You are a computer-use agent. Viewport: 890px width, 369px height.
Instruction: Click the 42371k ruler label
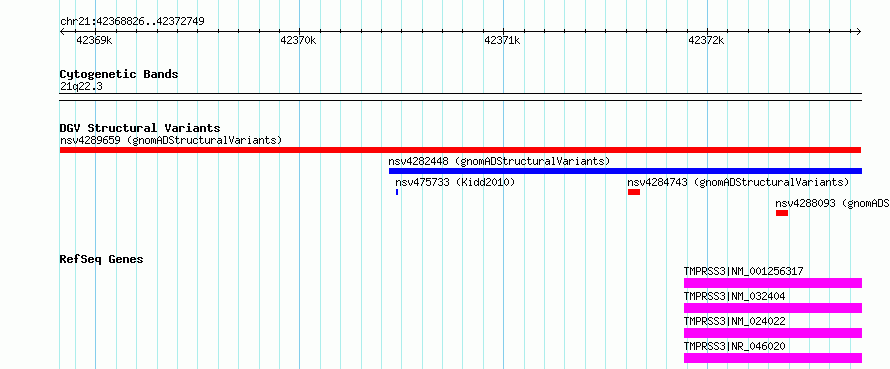[502, 40]
